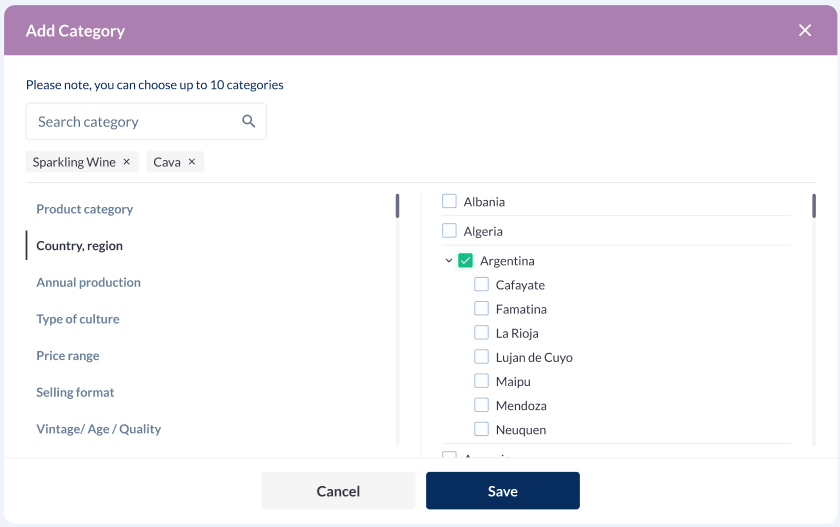Click the country list scrollbar

[x=814, y=206]
